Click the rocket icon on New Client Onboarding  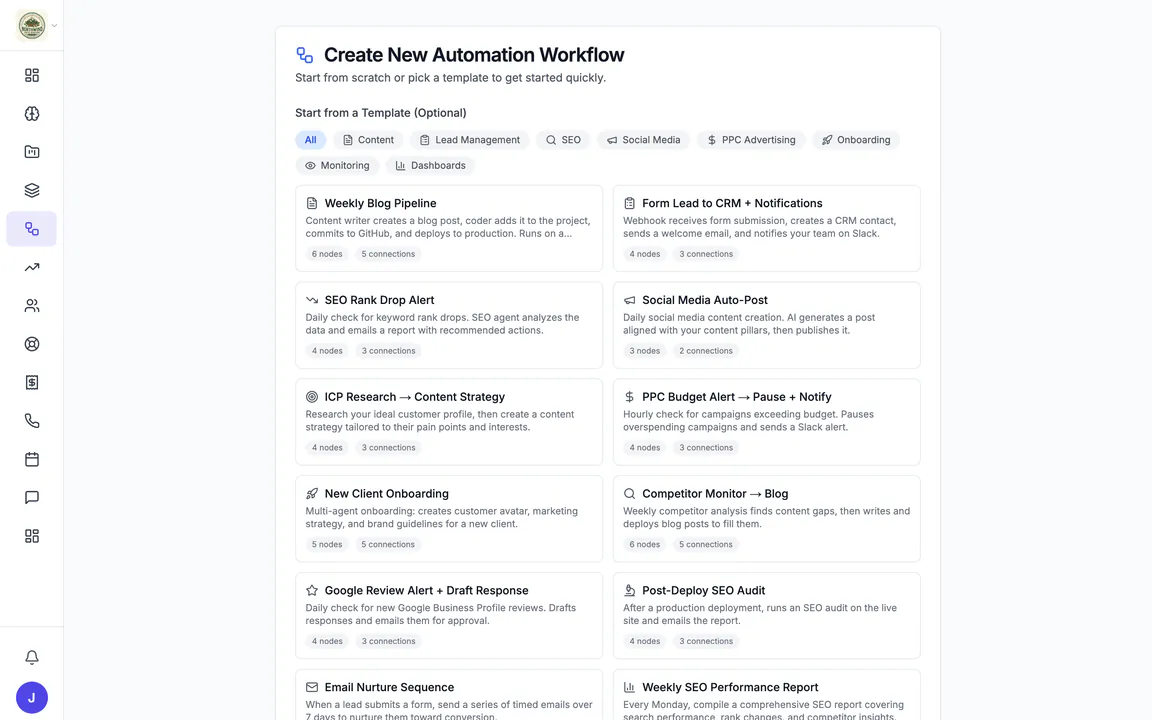(312, 494)
